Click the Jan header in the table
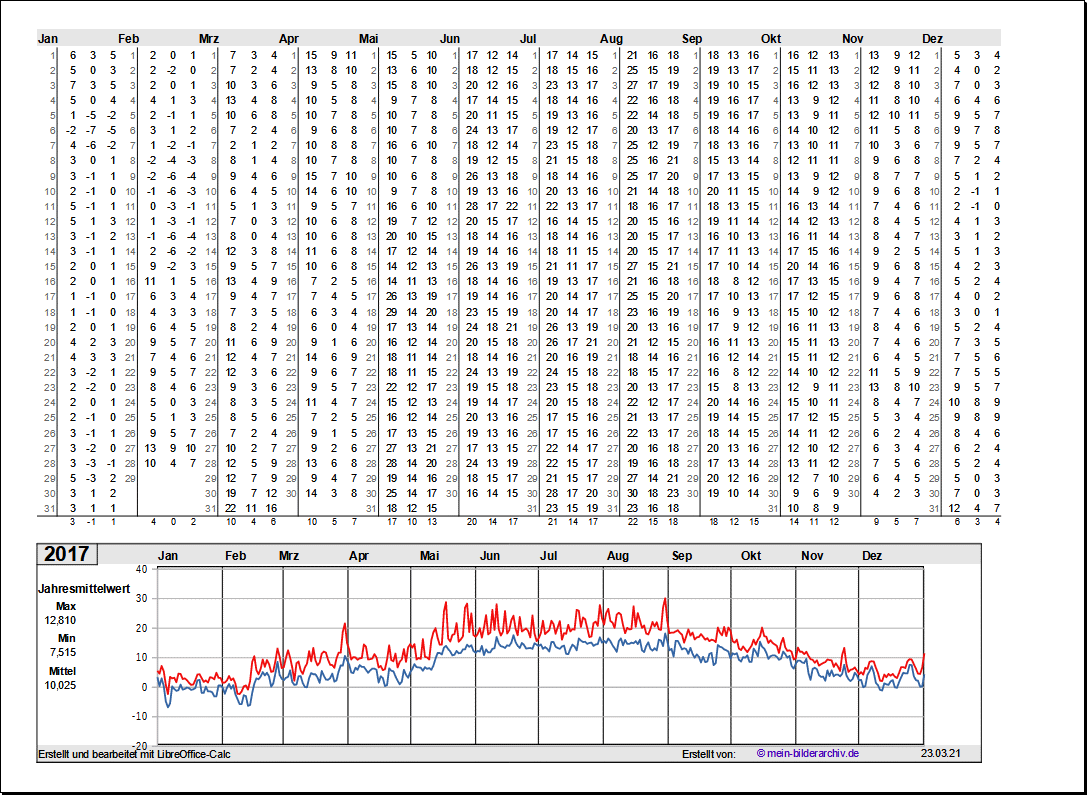The height and width of the screenshot is (795, 1087). (x=48, y=39)
